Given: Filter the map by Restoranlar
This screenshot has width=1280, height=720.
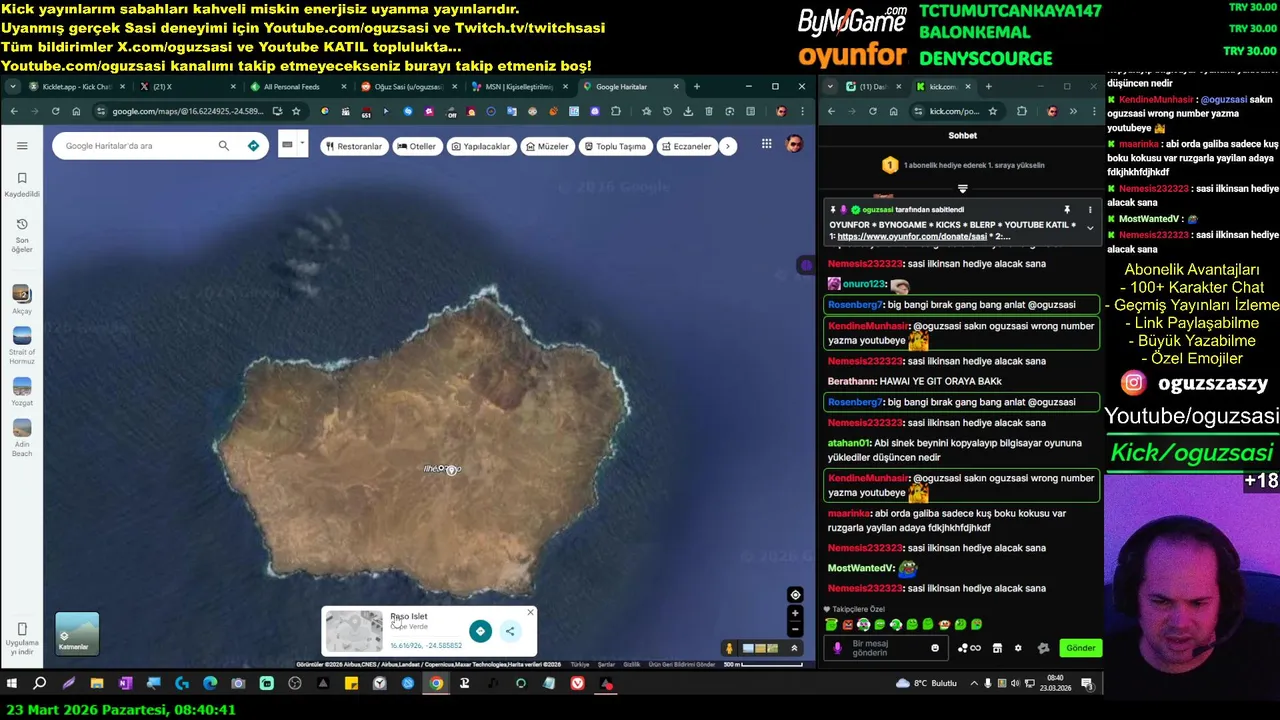Looking at the screenshot, I should coord(354,146).
